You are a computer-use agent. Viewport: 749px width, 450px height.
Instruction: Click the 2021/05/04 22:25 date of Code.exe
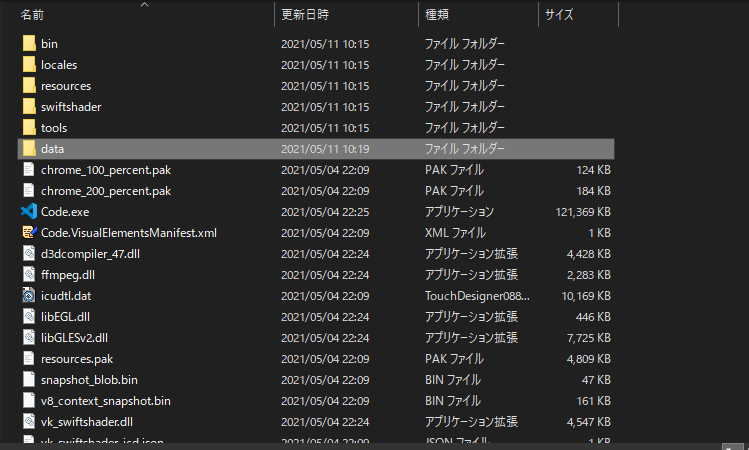pos(325,212)
